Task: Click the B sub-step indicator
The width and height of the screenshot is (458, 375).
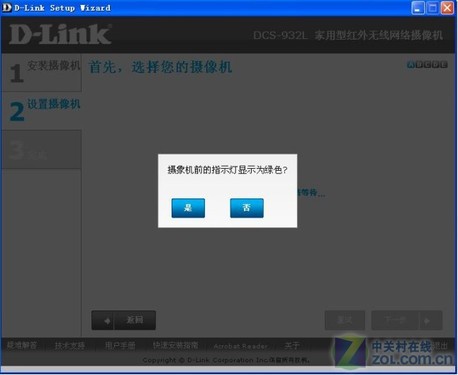Action: (x=419, y=65)
